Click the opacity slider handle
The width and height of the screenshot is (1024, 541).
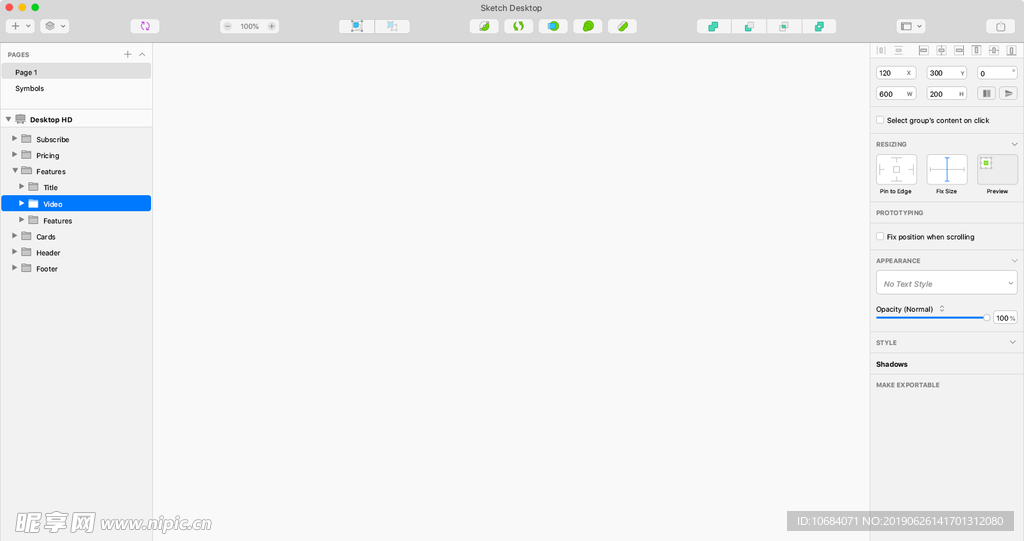click(x=986, y=318)
